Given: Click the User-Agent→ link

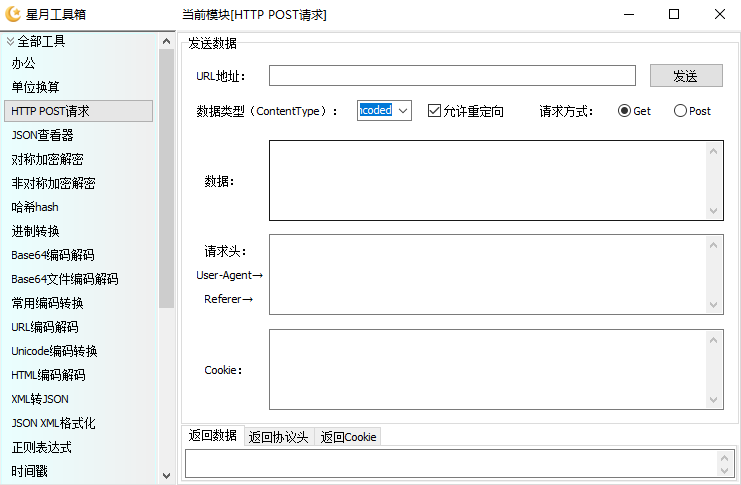Looking at the screenshot, I should pos(229,275).
